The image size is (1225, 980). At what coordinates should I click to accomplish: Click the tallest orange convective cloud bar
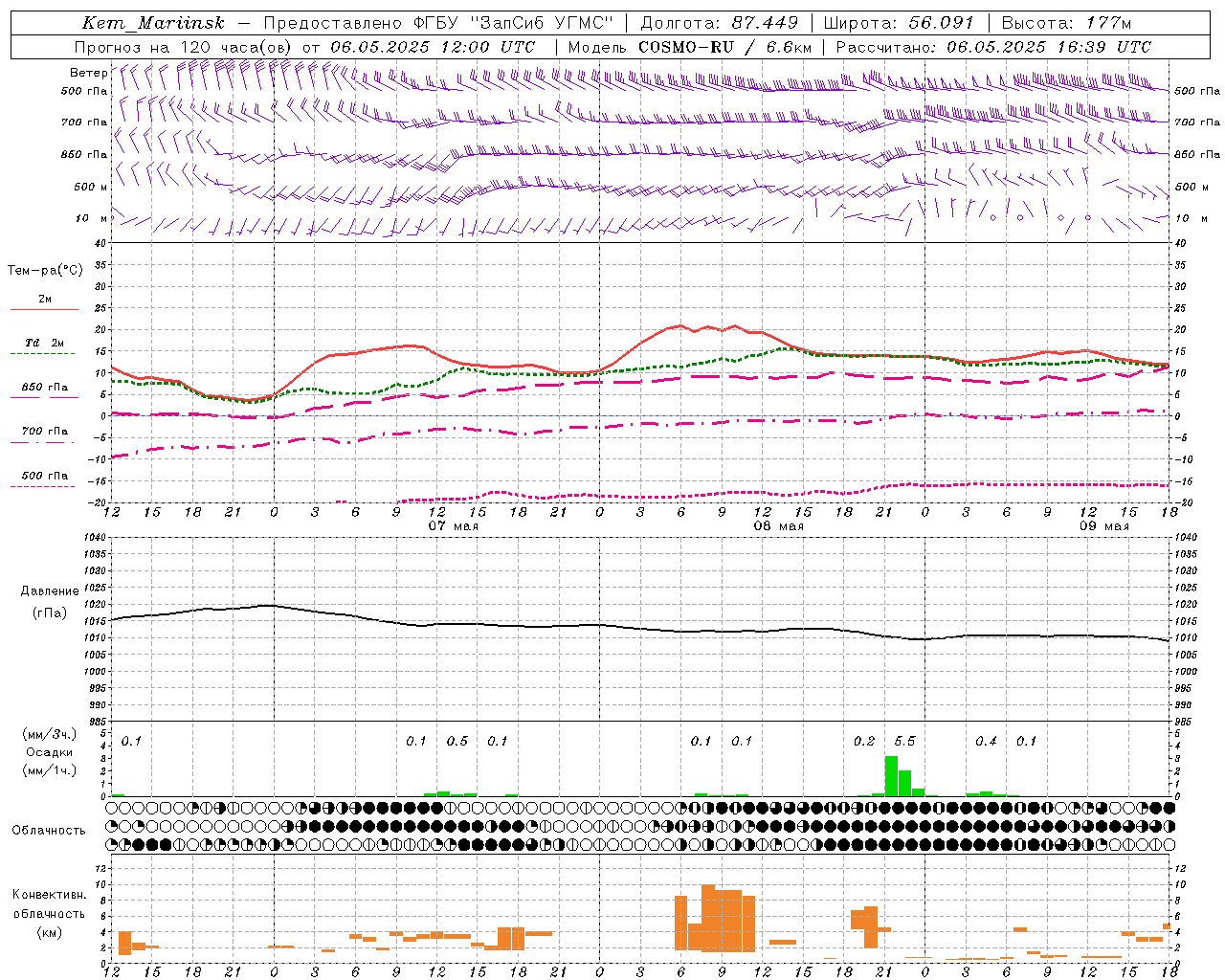708,918
